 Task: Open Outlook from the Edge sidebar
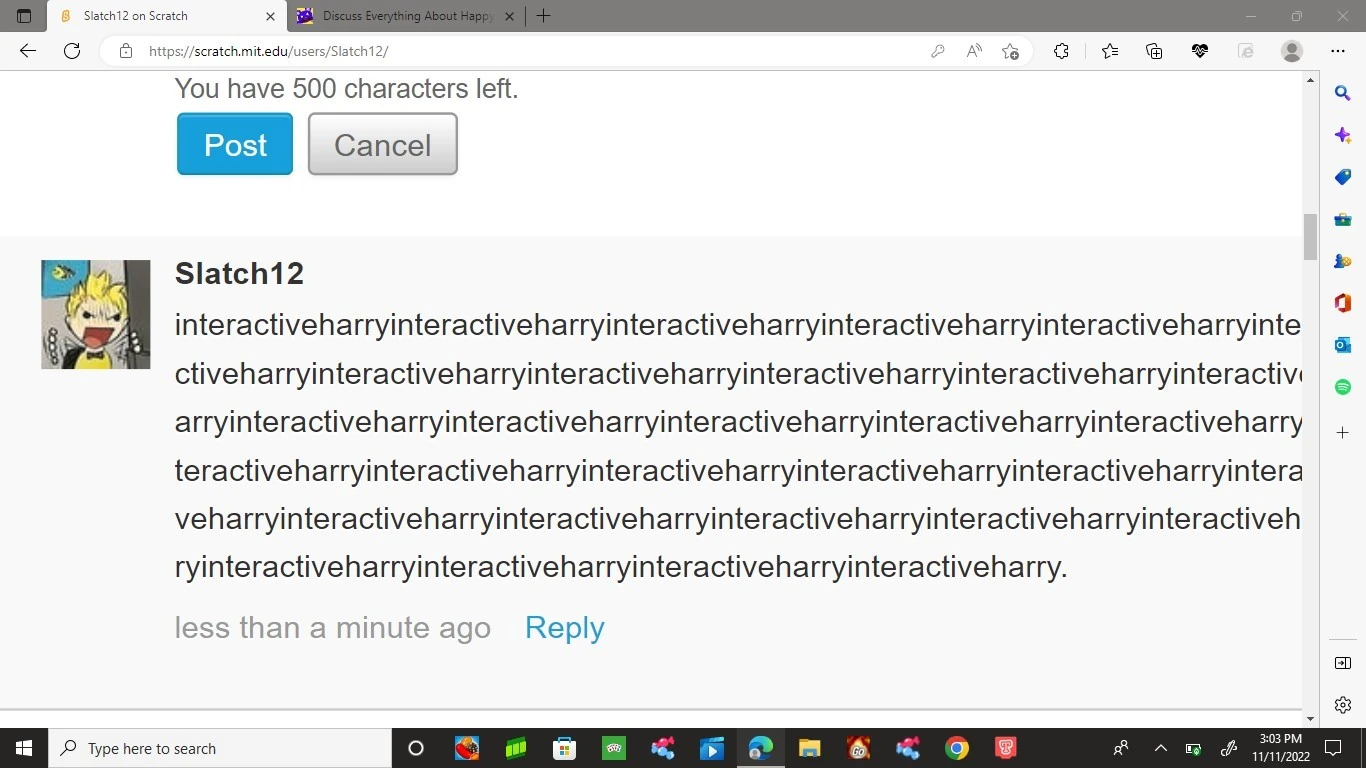[x=1342, y=344]
